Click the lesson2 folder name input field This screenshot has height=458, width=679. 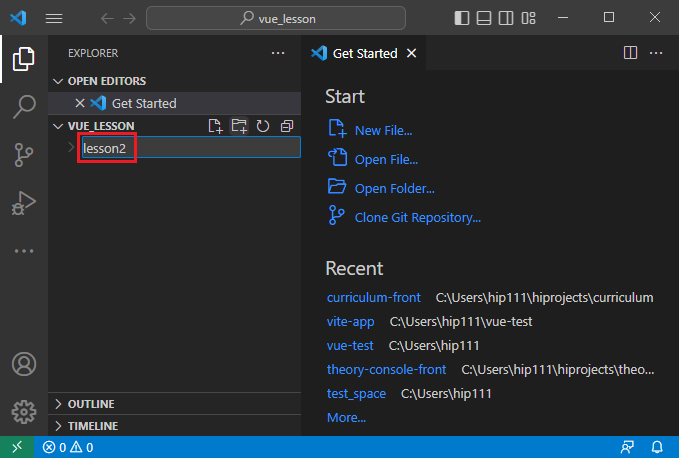[191, 148]
